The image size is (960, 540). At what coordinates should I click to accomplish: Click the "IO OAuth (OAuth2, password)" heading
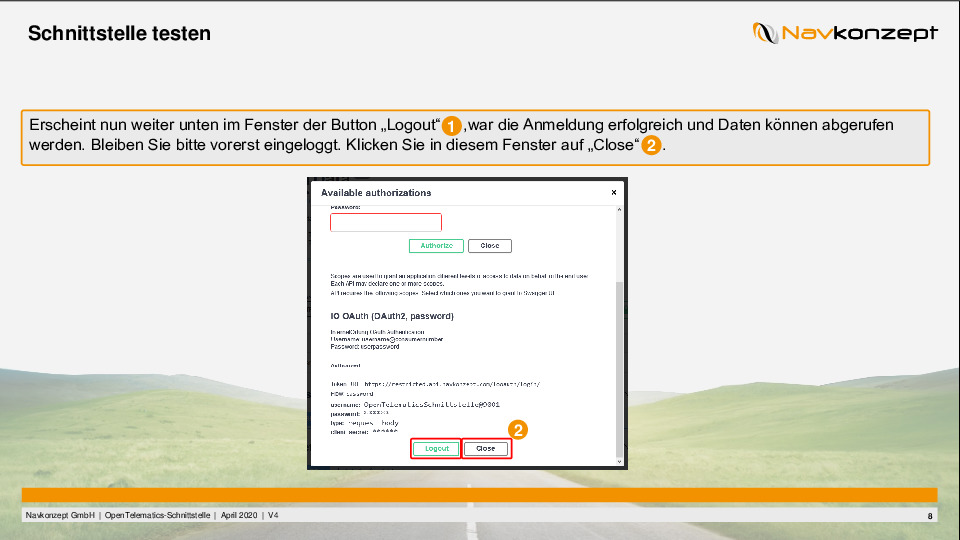click(392, 316)
